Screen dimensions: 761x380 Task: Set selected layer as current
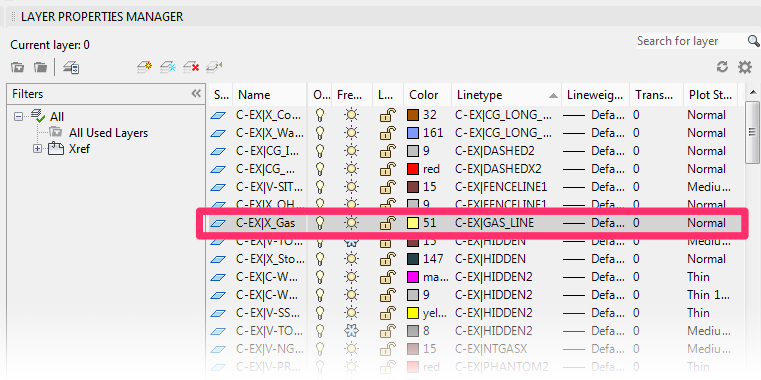215,67
